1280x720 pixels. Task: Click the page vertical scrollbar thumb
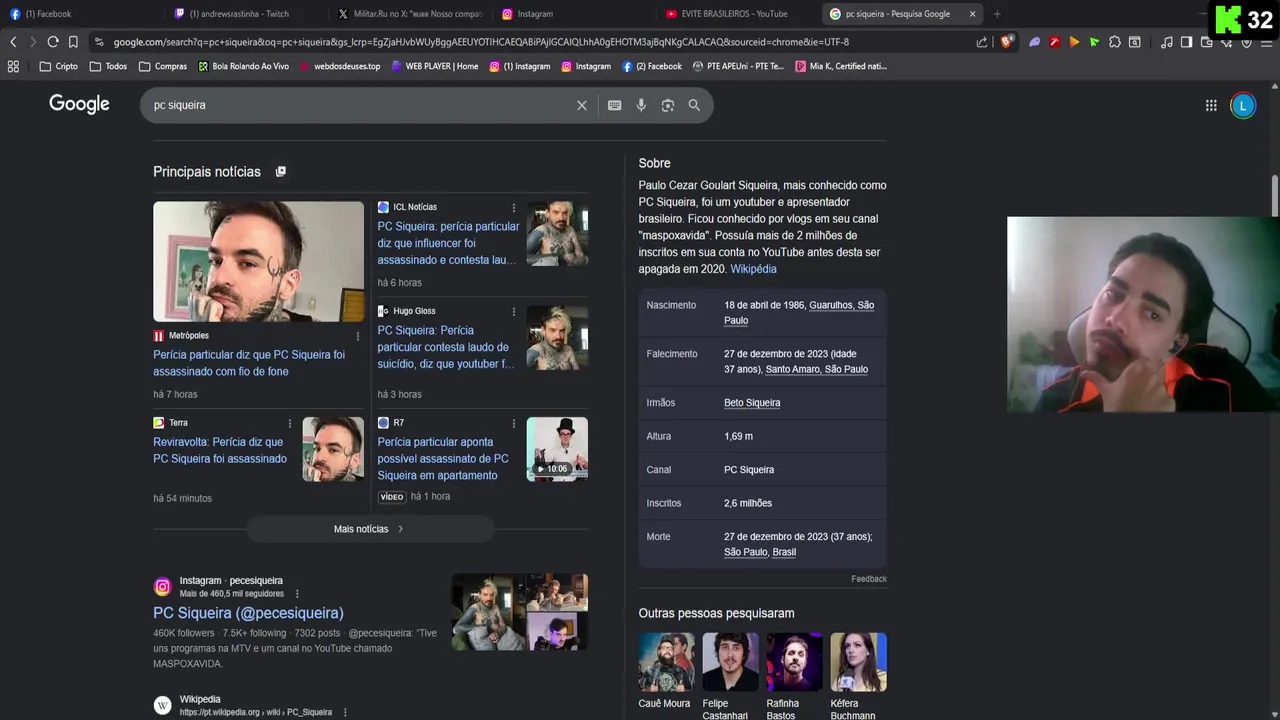[x=1274, y=195]
